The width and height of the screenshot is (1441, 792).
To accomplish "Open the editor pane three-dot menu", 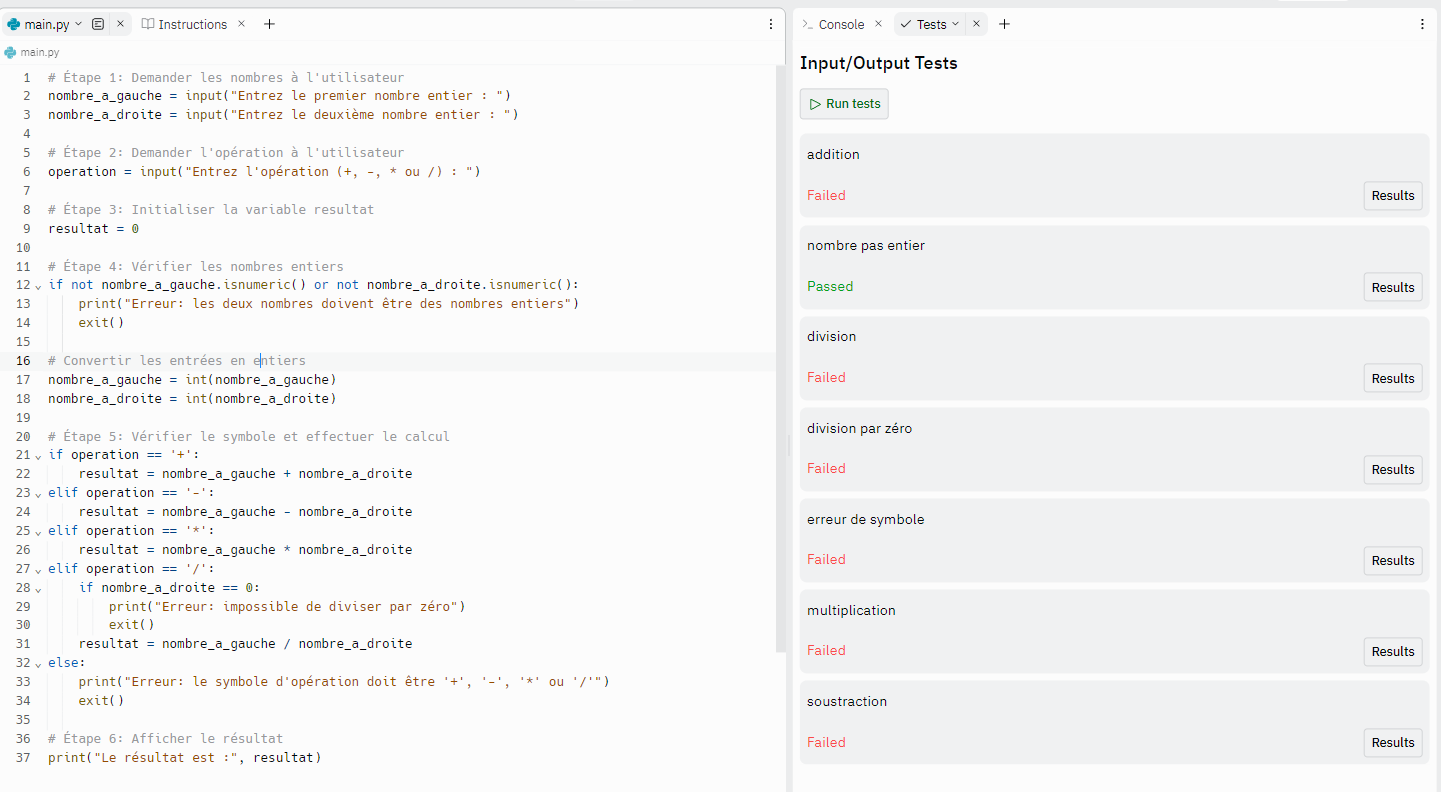I will (770, 24).
